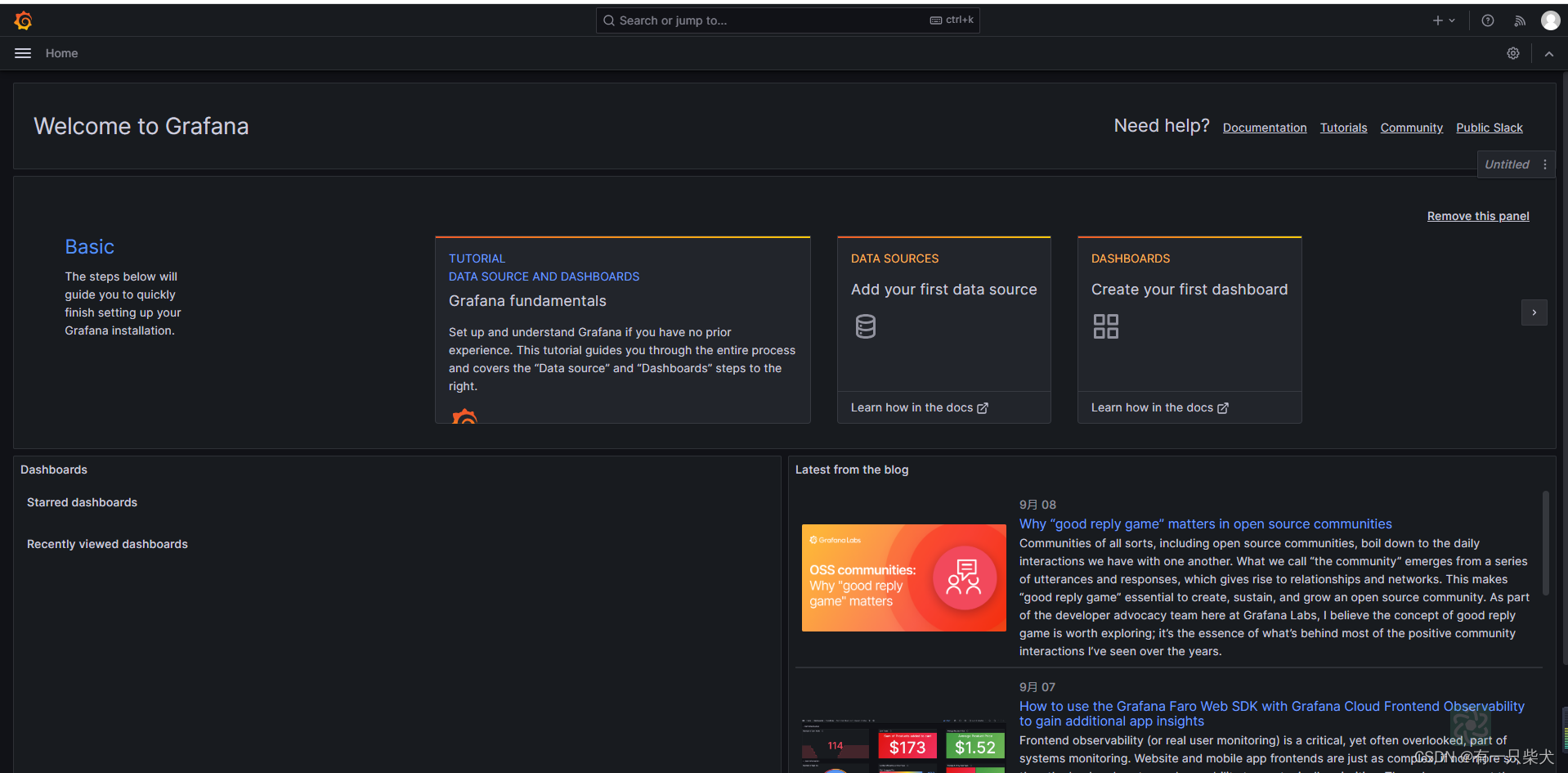Open the Documentation link
The image size is (1568, 773).
[1264, 128]
